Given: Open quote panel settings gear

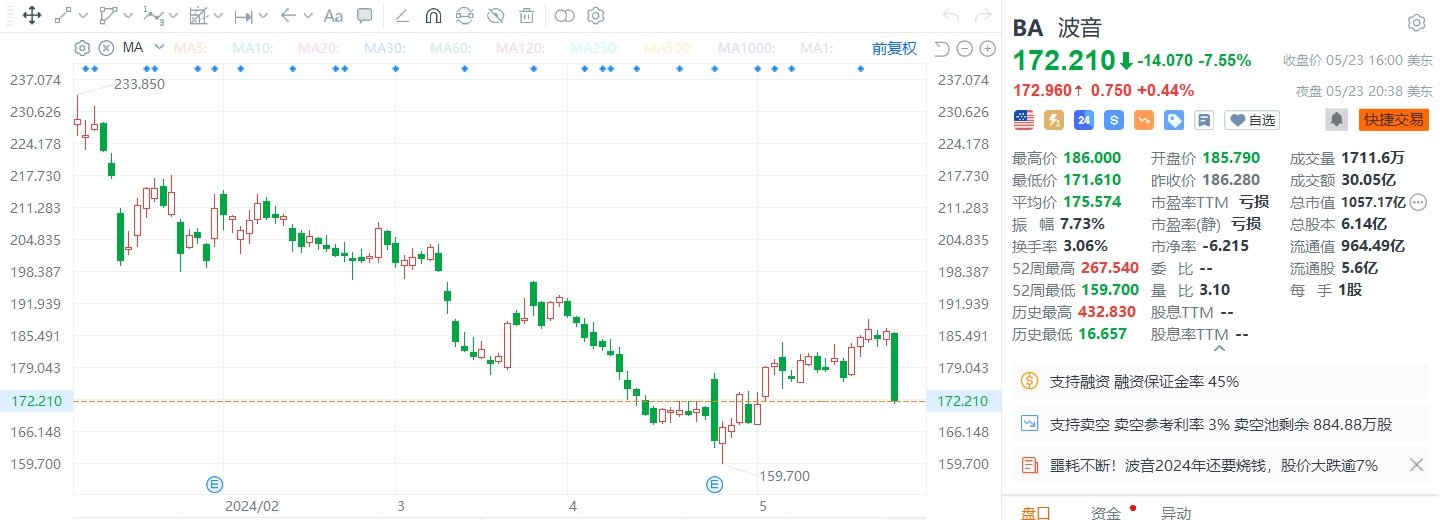Looking at the screenshot, I should 1416,23.
